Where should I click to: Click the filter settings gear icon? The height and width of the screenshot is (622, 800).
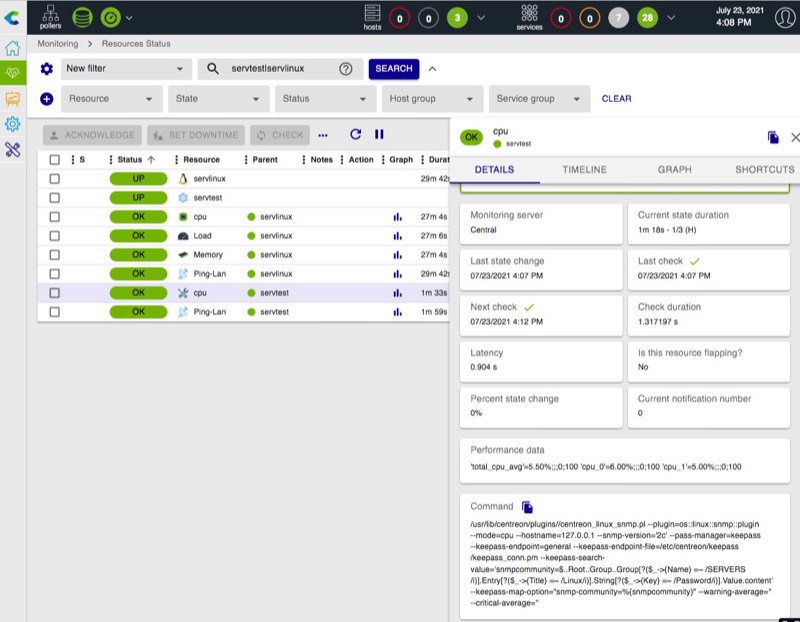pos(46,69)
